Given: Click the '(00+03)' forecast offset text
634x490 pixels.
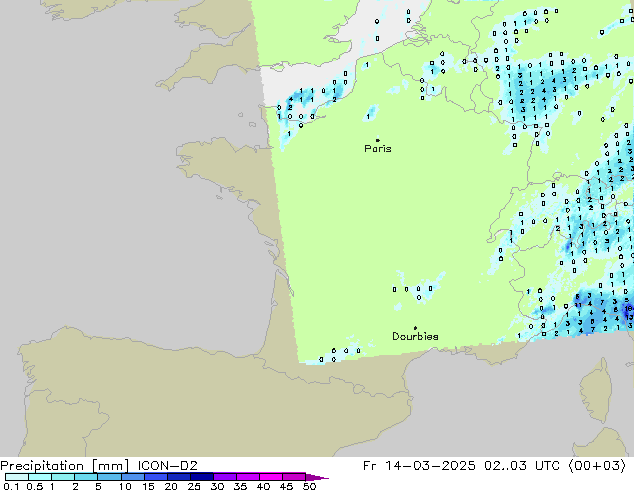Looking at the screenshot, I should click(x=597, y=466).
